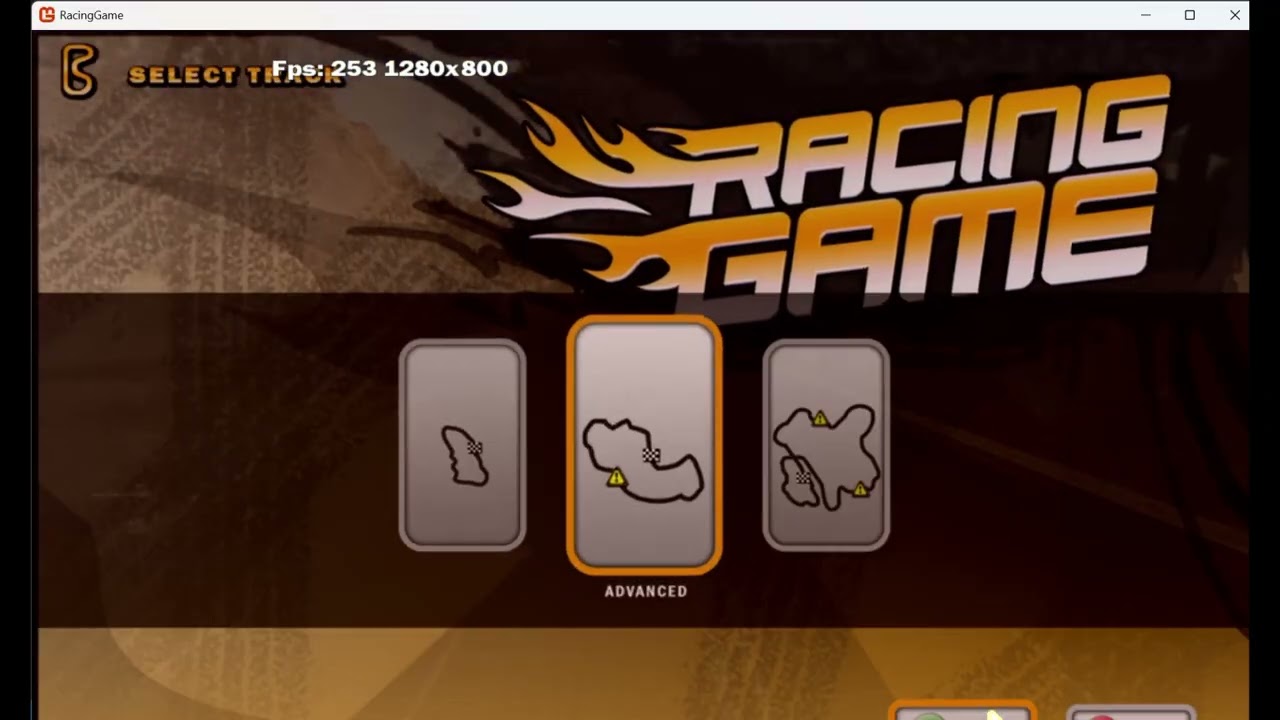Click the 'Fps: 253 1280x800' counter text

[x=390, y=68]
